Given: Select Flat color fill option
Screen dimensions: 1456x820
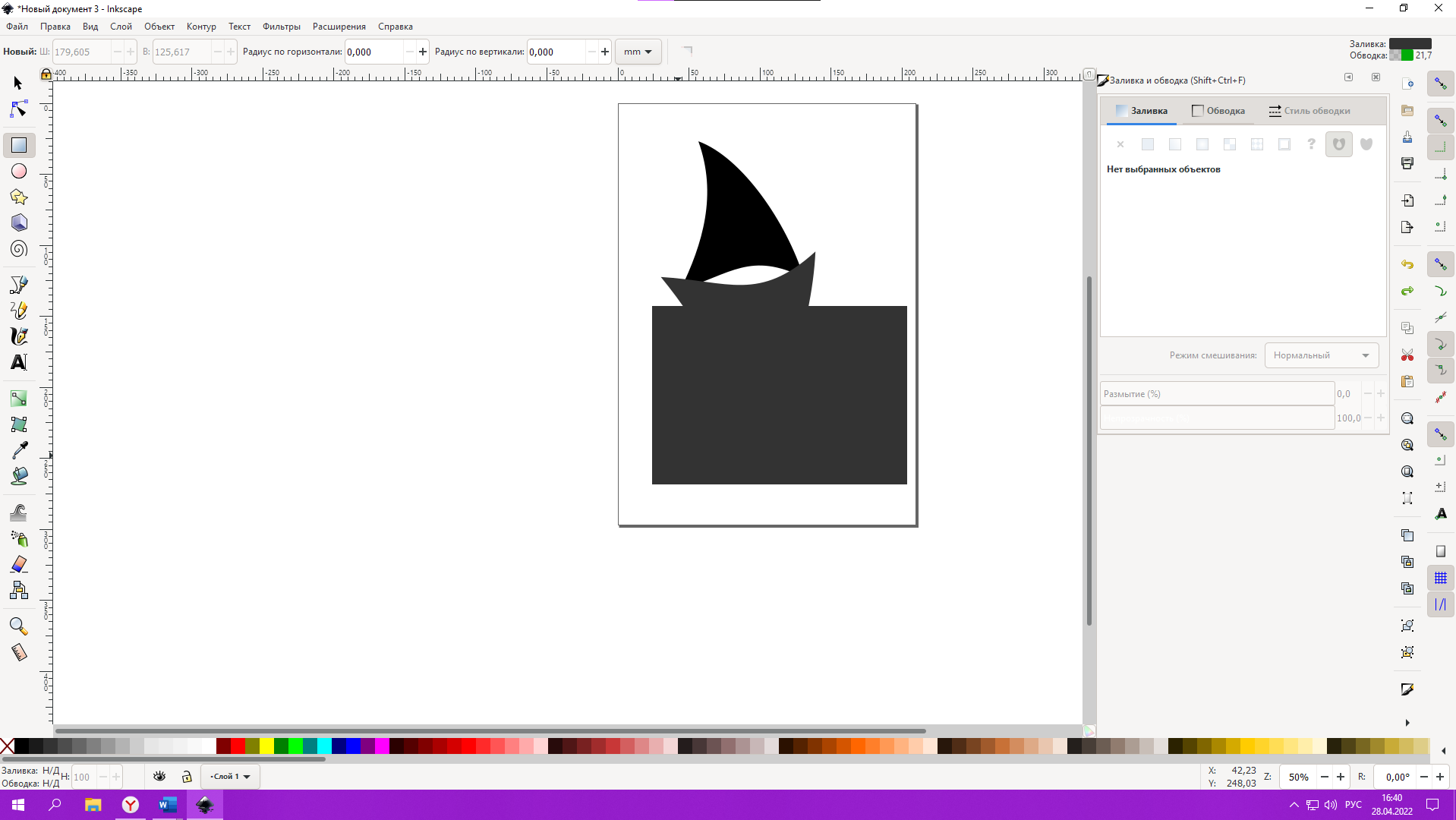Looking at the screenshot, I should [1148, 144].
